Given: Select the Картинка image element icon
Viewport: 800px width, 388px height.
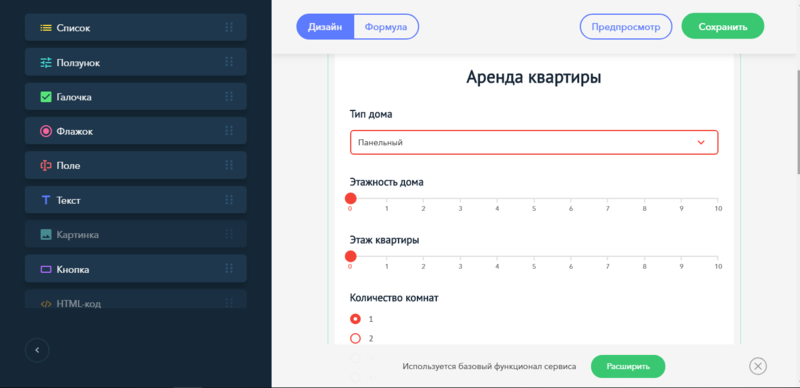Looking at the screenshot, I should 46,235.
